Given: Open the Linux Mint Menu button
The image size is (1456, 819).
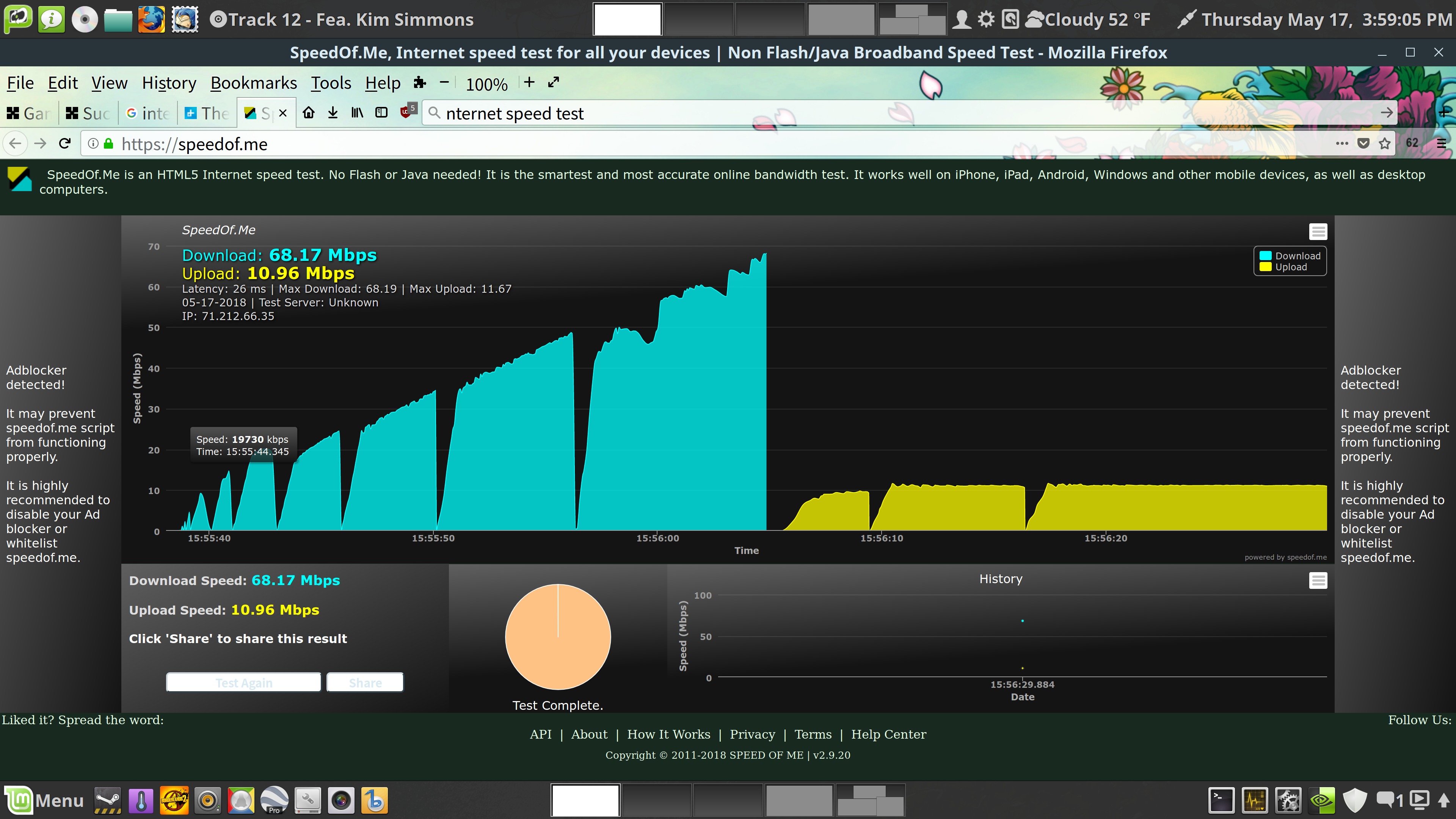Looking at the screenshot, I should [44, 800].
